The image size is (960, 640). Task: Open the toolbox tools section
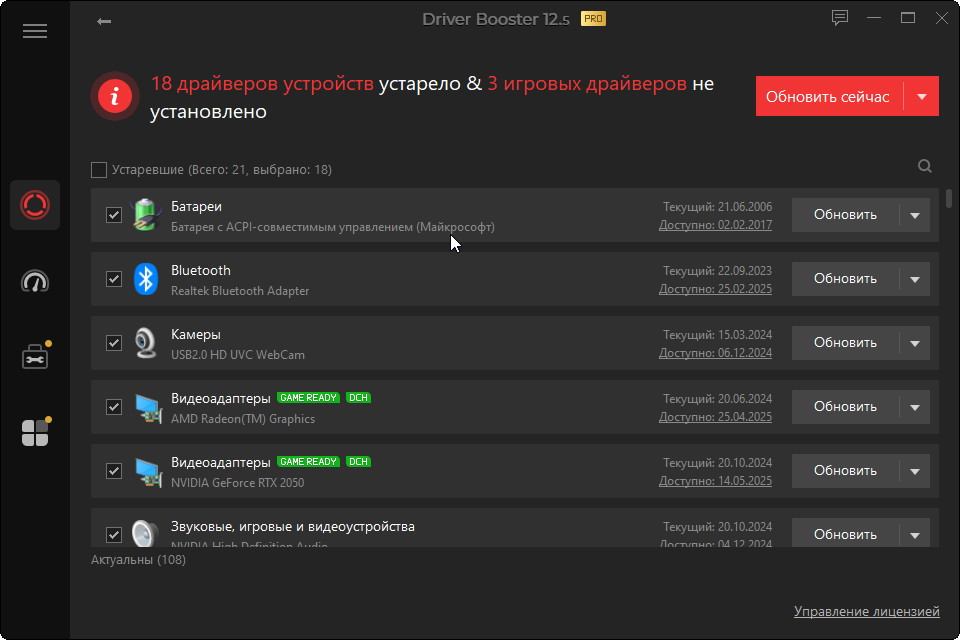(x=35, y=356)
